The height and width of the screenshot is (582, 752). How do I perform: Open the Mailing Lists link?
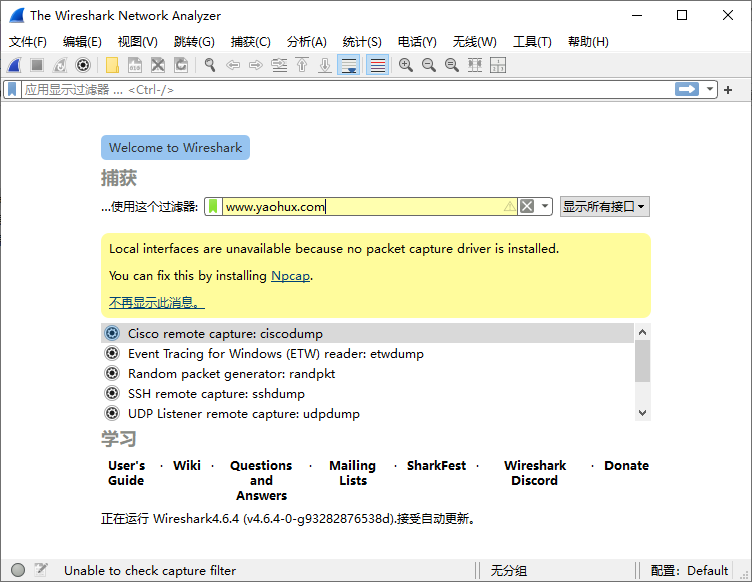point(352,473)
